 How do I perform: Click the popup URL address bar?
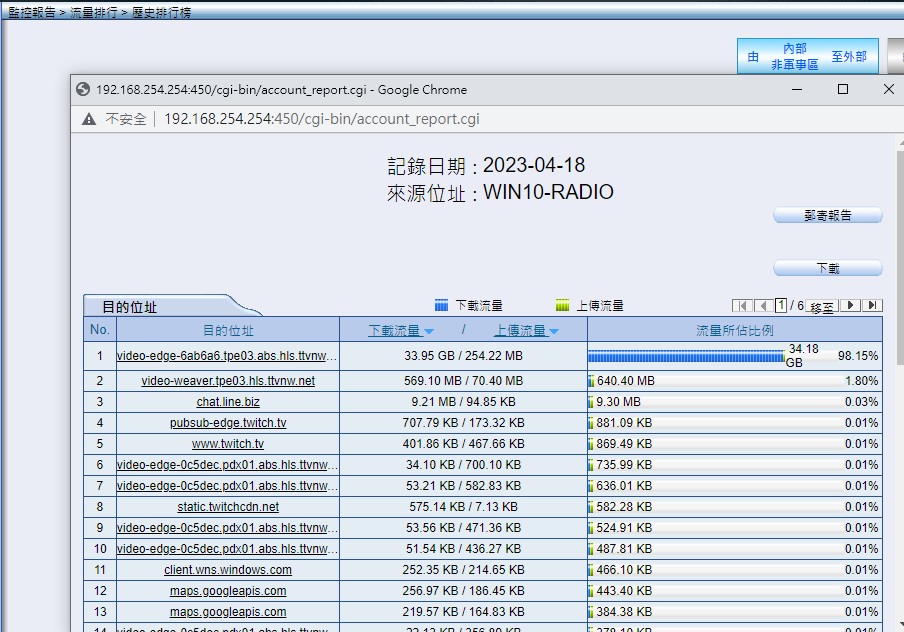point(321,119)
